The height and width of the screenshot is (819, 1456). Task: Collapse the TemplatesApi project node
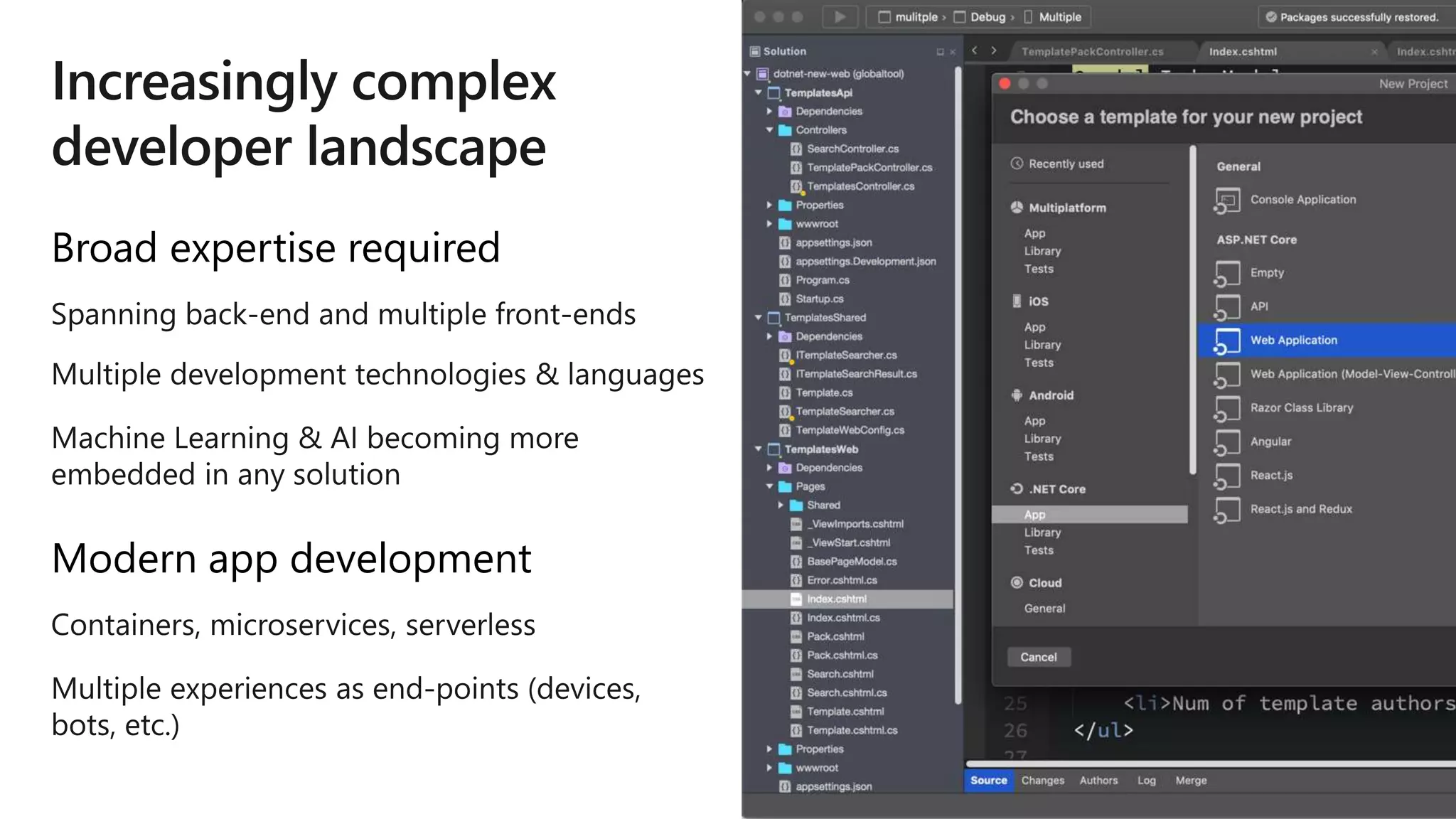758,92
